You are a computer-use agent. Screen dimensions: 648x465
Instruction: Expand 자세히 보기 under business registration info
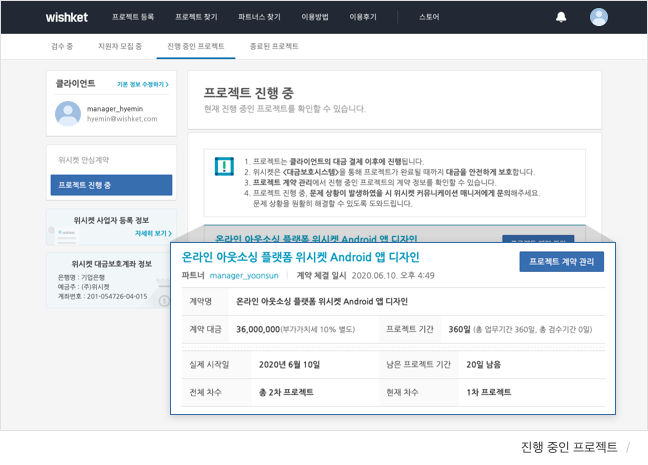pyautogui.click(x=153, y=233)
